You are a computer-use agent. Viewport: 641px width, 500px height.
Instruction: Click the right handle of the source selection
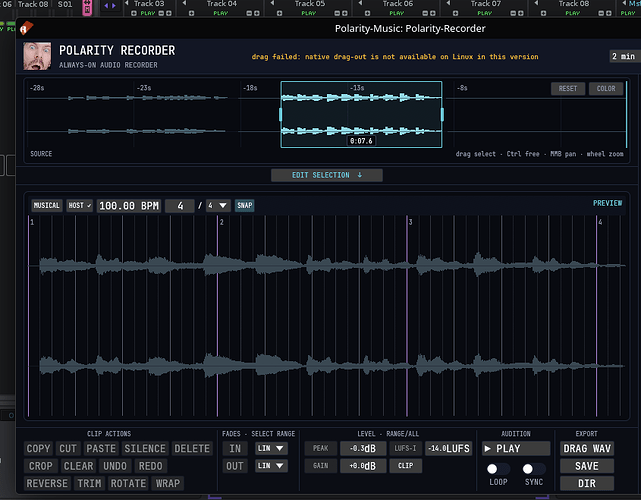(442, 114)
